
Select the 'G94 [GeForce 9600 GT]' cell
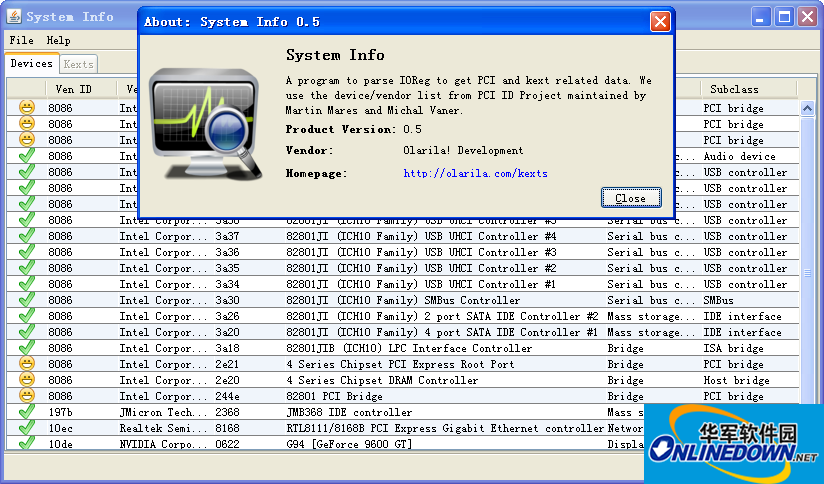(x=349, y=444)
